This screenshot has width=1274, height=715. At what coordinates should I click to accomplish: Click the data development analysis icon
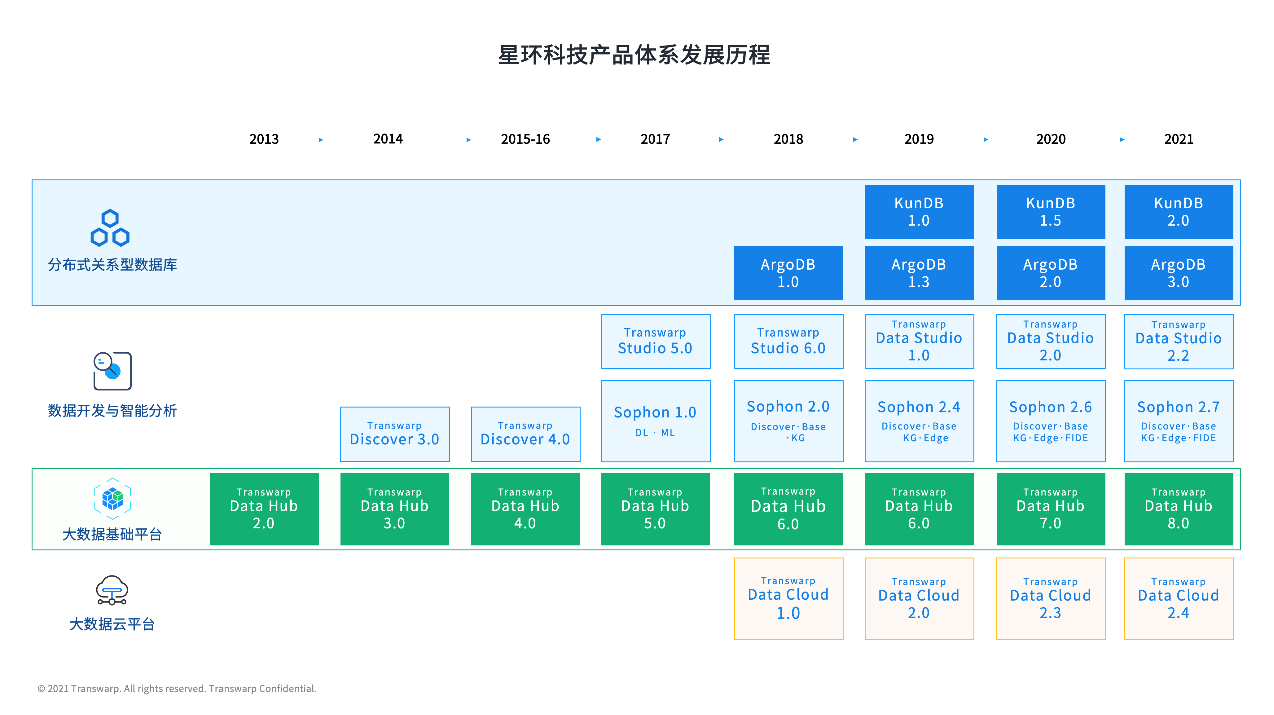112,371
